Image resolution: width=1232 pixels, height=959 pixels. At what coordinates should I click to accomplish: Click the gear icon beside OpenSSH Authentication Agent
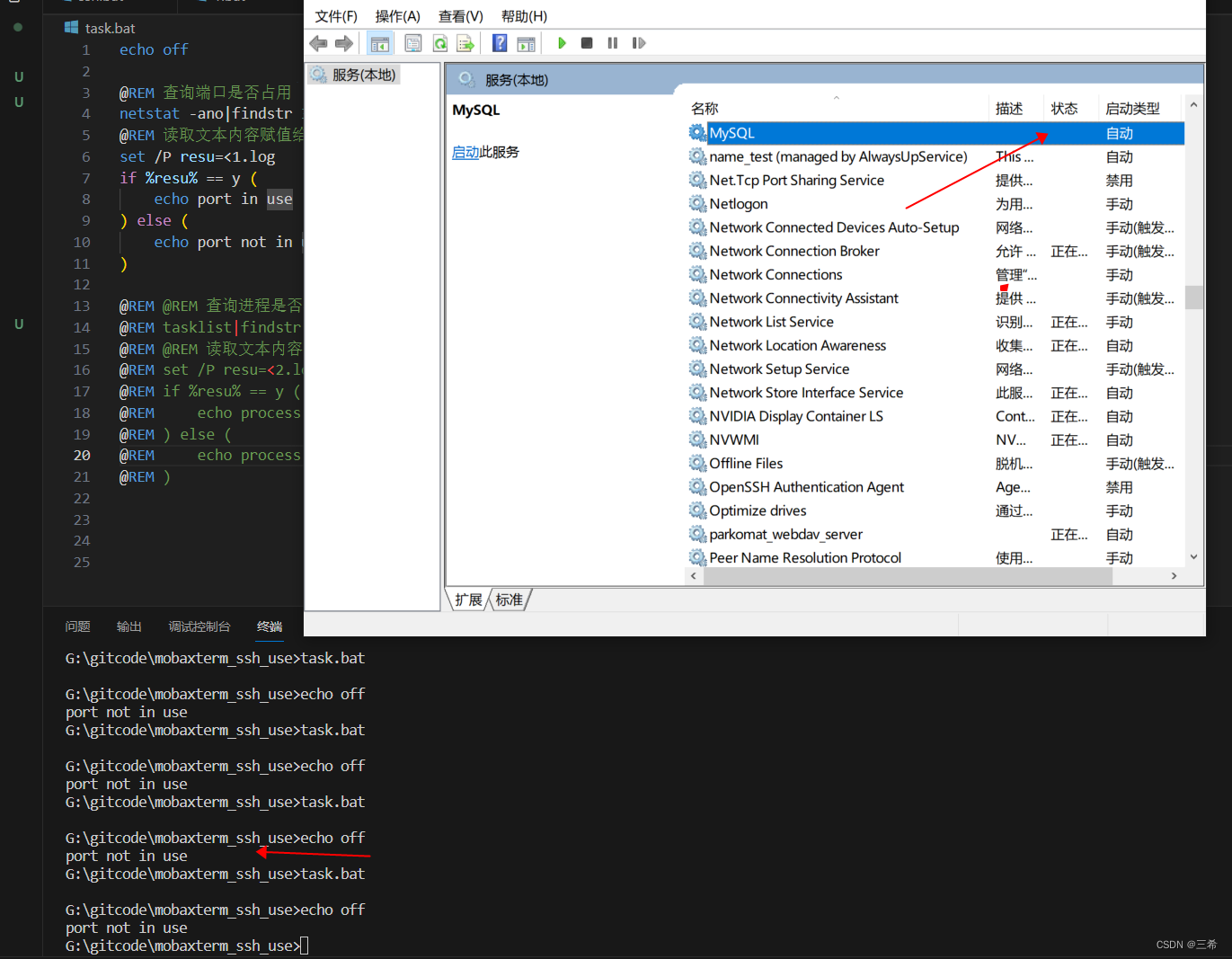point(697,487)
